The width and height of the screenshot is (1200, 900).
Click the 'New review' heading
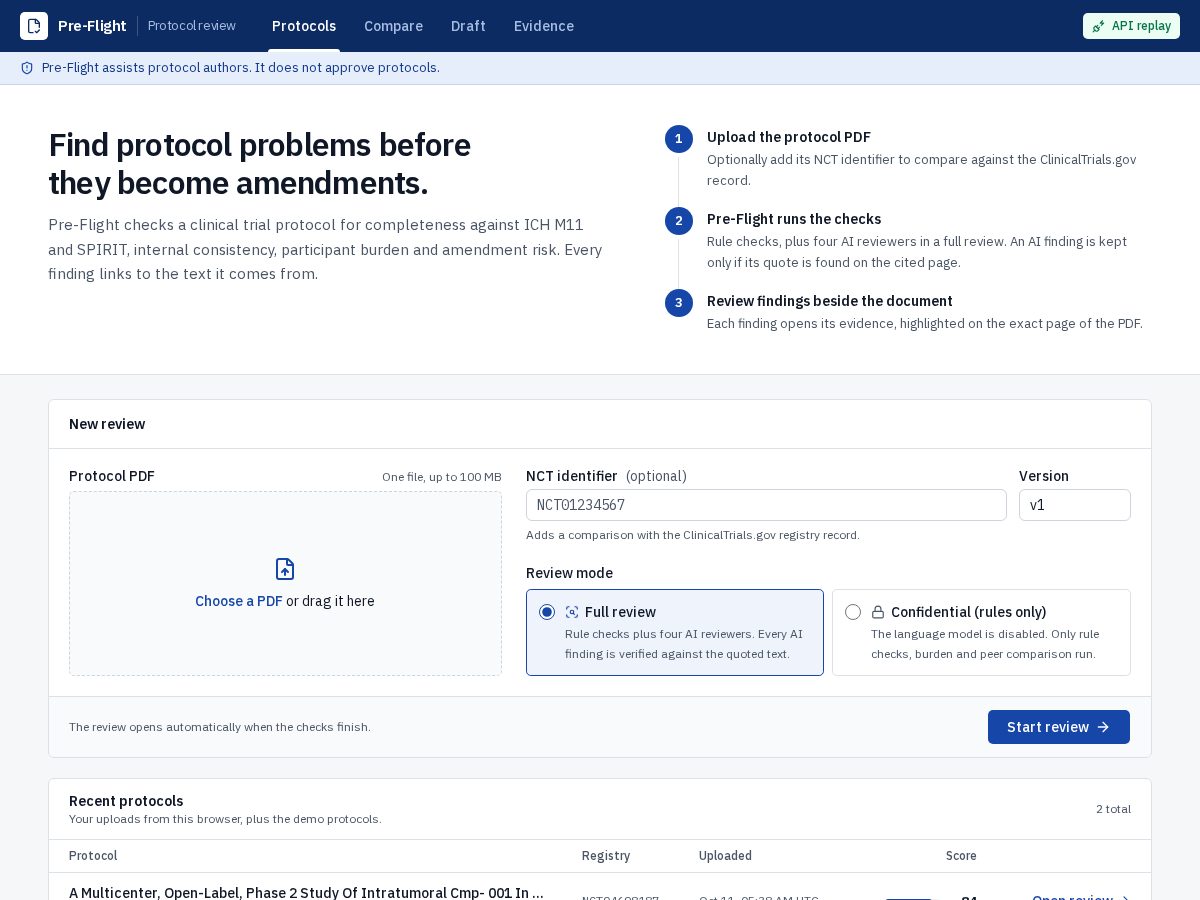click(x=107, y=424)
